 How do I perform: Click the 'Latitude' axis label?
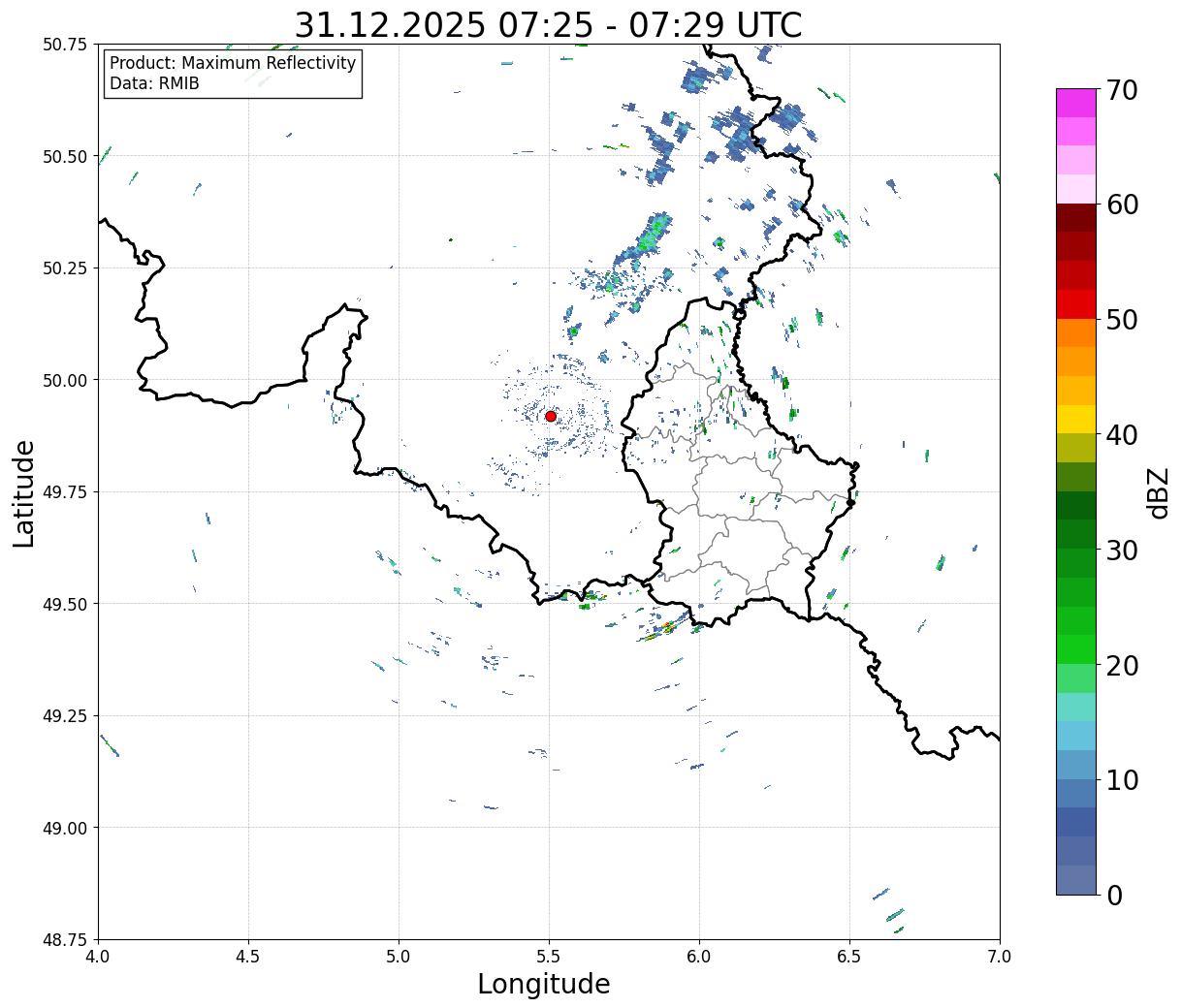coord(23,492)
